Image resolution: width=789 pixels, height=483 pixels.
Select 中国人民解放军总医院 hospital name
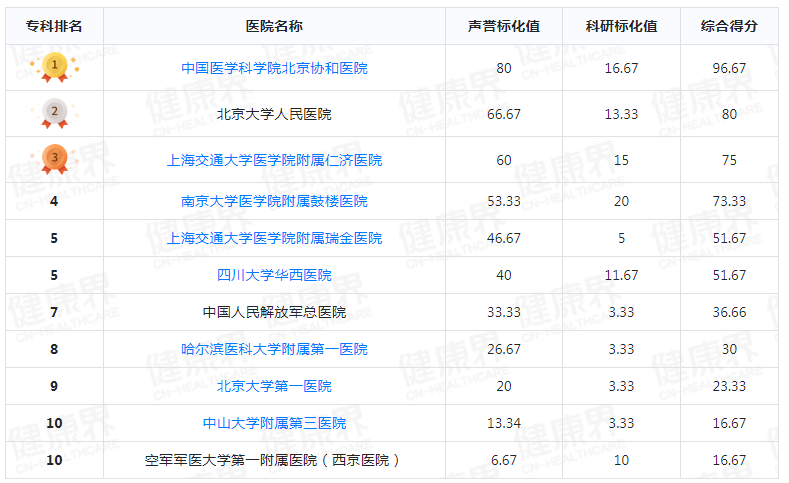click(274, 312)
